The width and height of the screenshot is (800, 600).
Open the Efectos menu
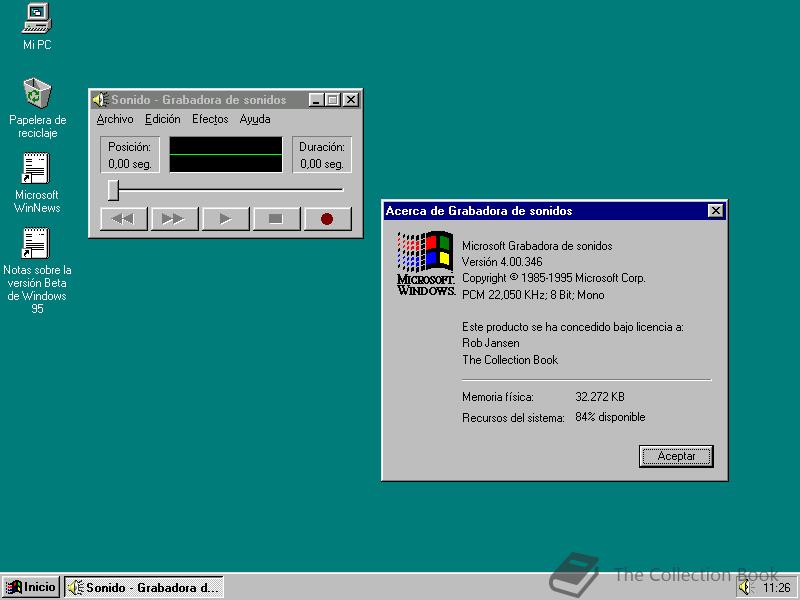(210, 119)
